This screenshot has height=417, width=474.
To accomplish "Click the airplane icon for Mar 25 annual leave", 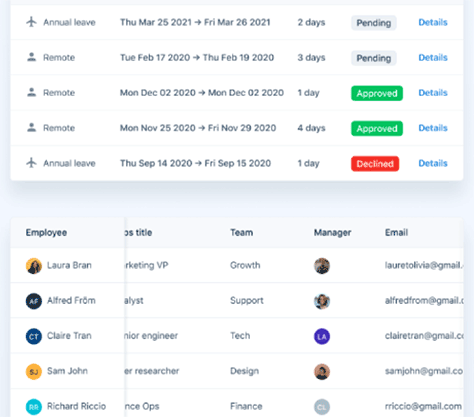I will (31, 22).
